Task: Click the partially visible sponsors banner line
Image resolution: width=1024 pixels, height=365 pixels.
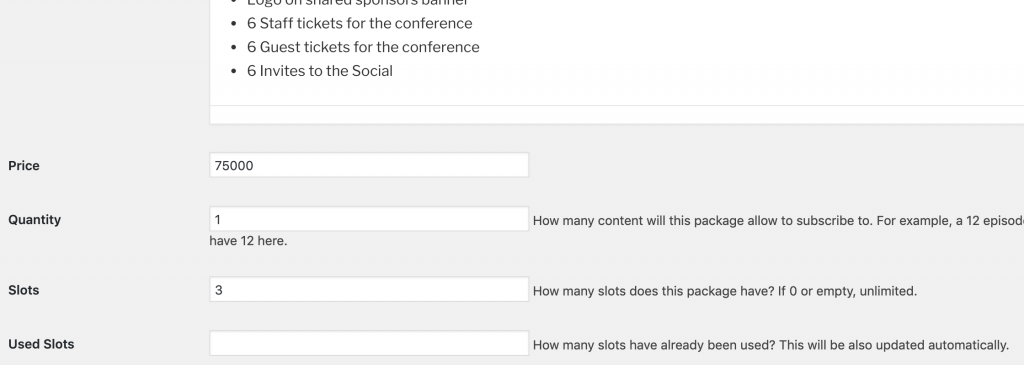Action: pos(357,3)
